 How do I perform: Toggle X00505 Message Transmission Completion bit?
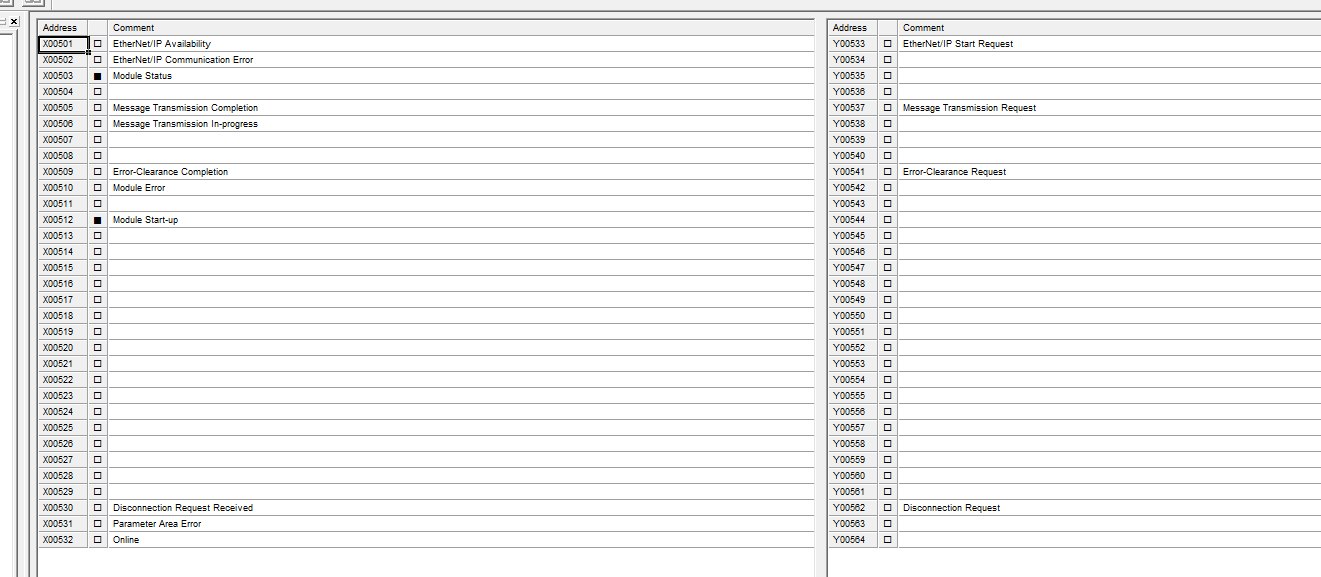[98, 108]
